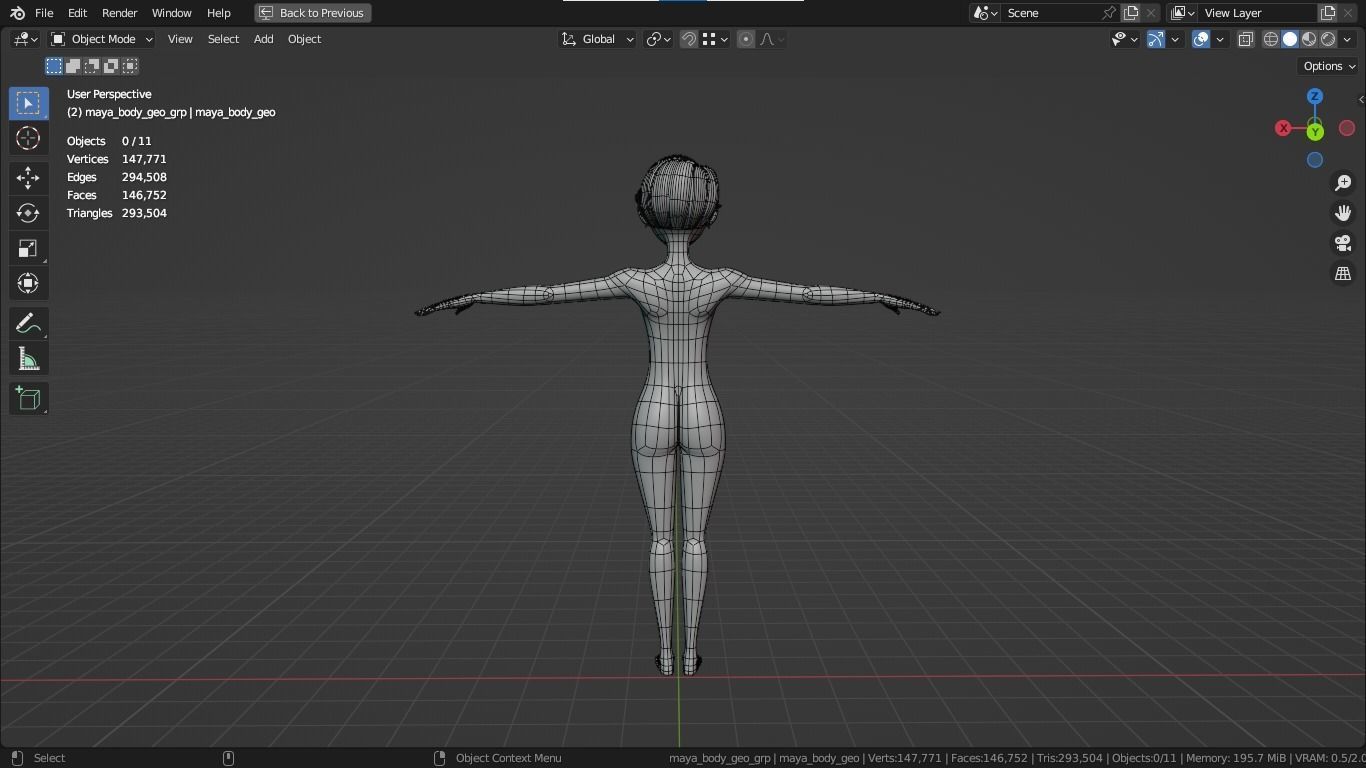This screenshot has width=1366, height=768.
Task: Click the blue Z axis gizmo ball
Action: tap(1315, 96)
